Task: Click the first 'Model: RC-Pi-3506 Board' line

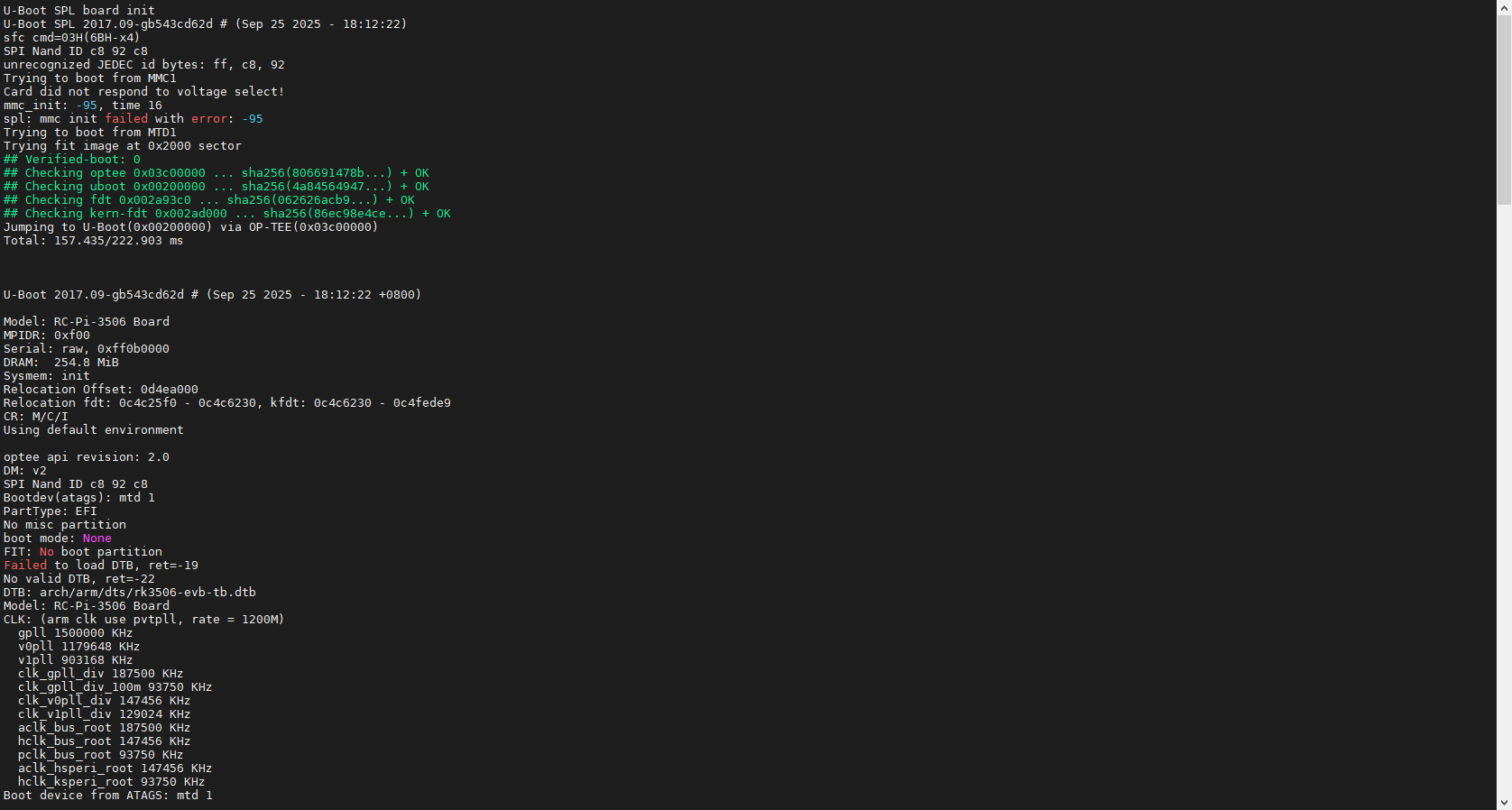Action: 86,322
